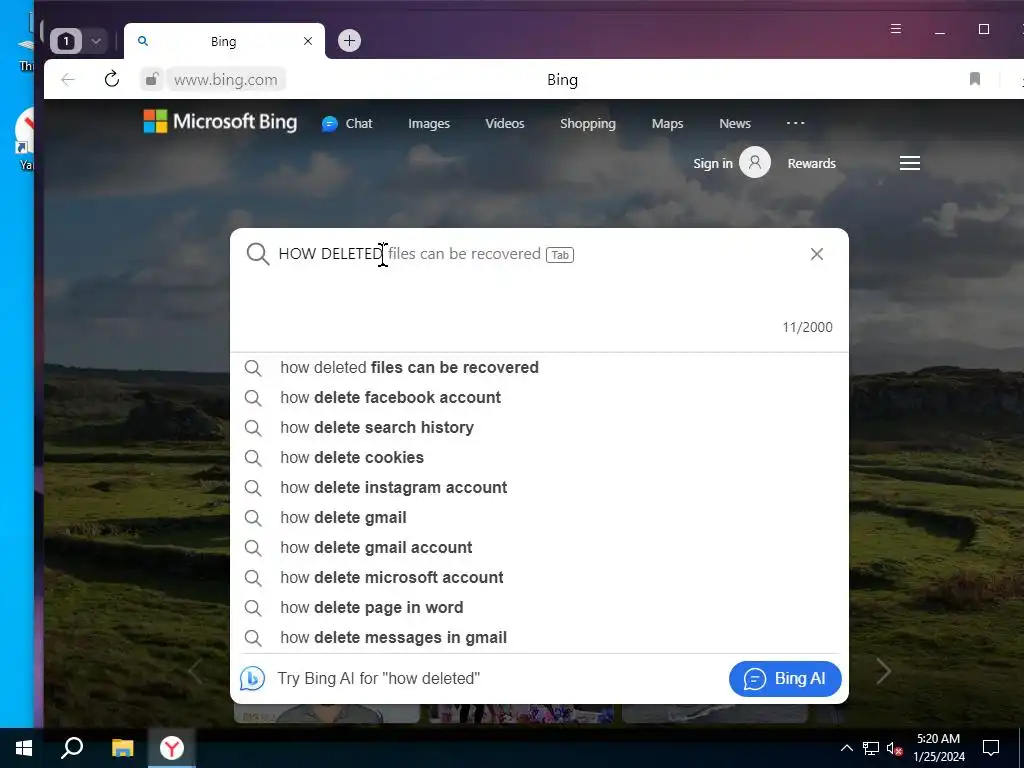
Task: Select the Bing browser tab
Action: 223,41
